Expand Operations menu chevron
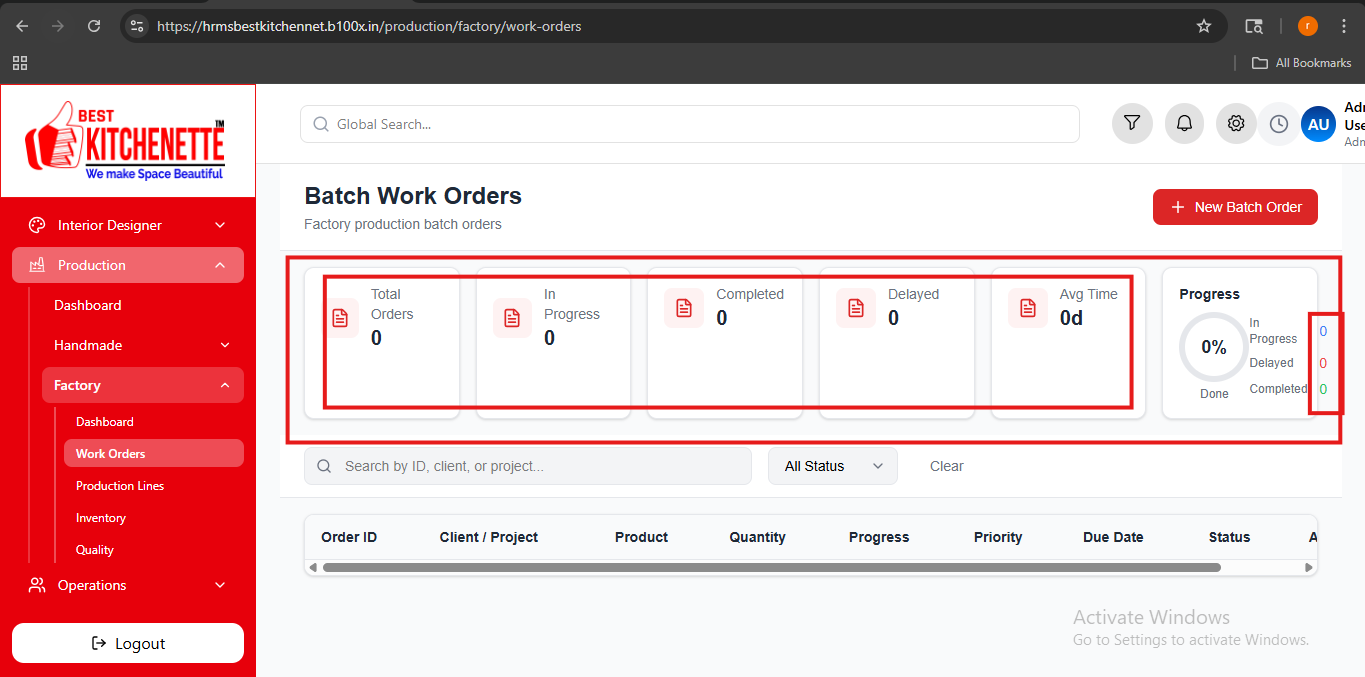Screen dimensions: 1365x677 (x=220, y=585)
